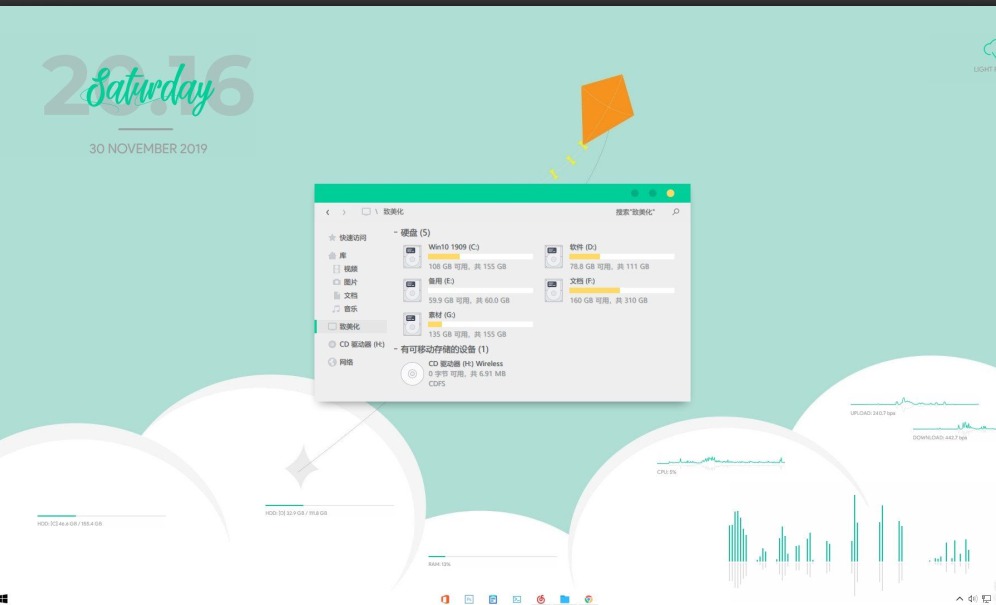Select the 备用 (E:) drive icon

coord(412,290)
